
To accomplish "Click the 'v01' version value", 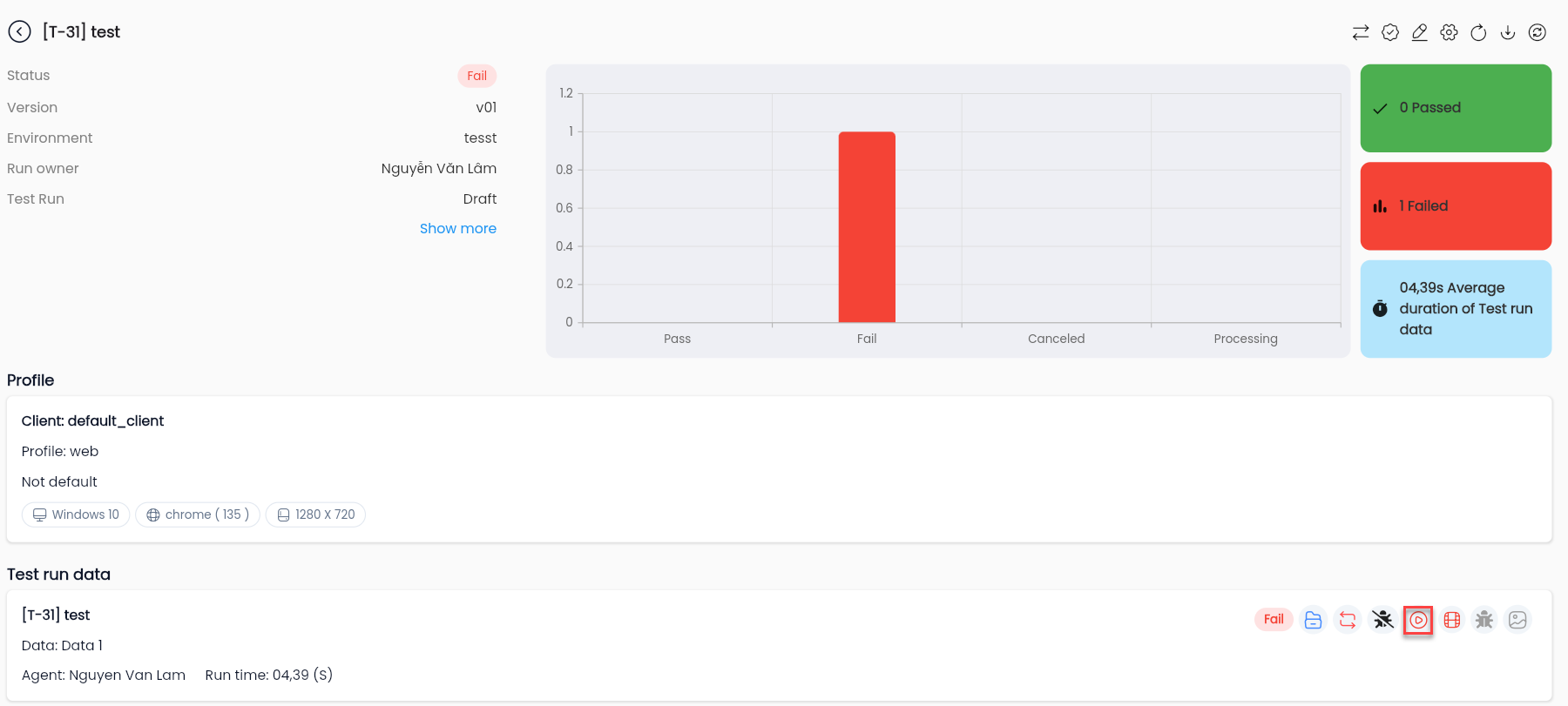I will point(486,108).
